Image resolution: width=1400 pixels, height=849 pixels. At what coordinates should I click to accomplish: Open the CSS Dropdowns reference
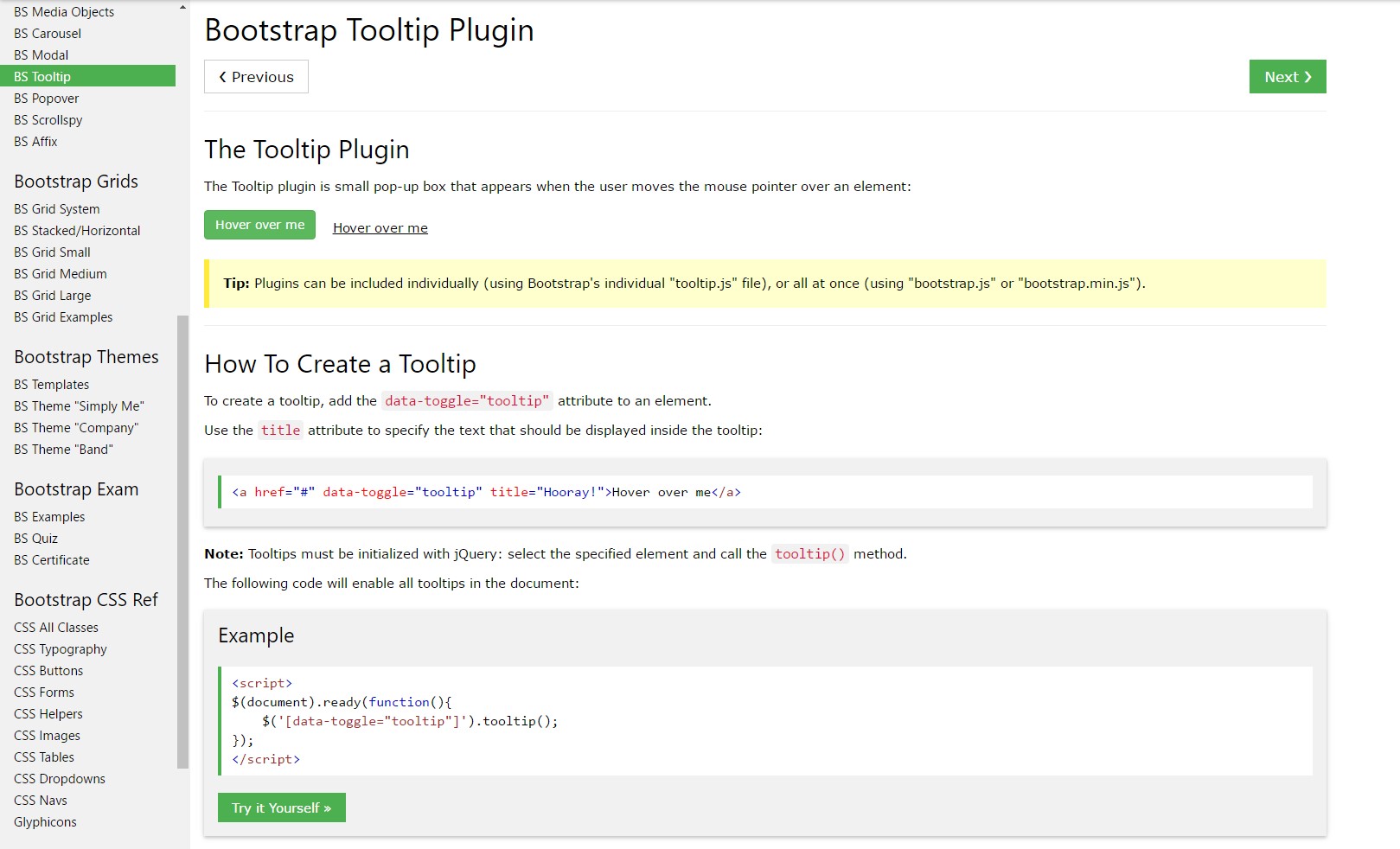click(58, 778)
